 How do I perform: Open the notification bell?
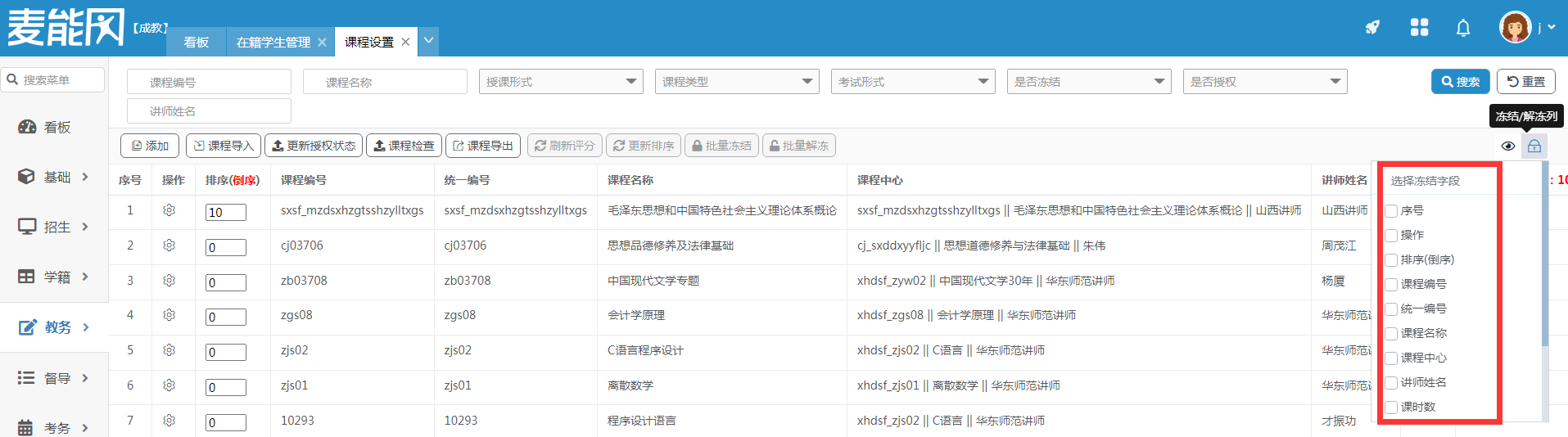(x=1463, y=28)
